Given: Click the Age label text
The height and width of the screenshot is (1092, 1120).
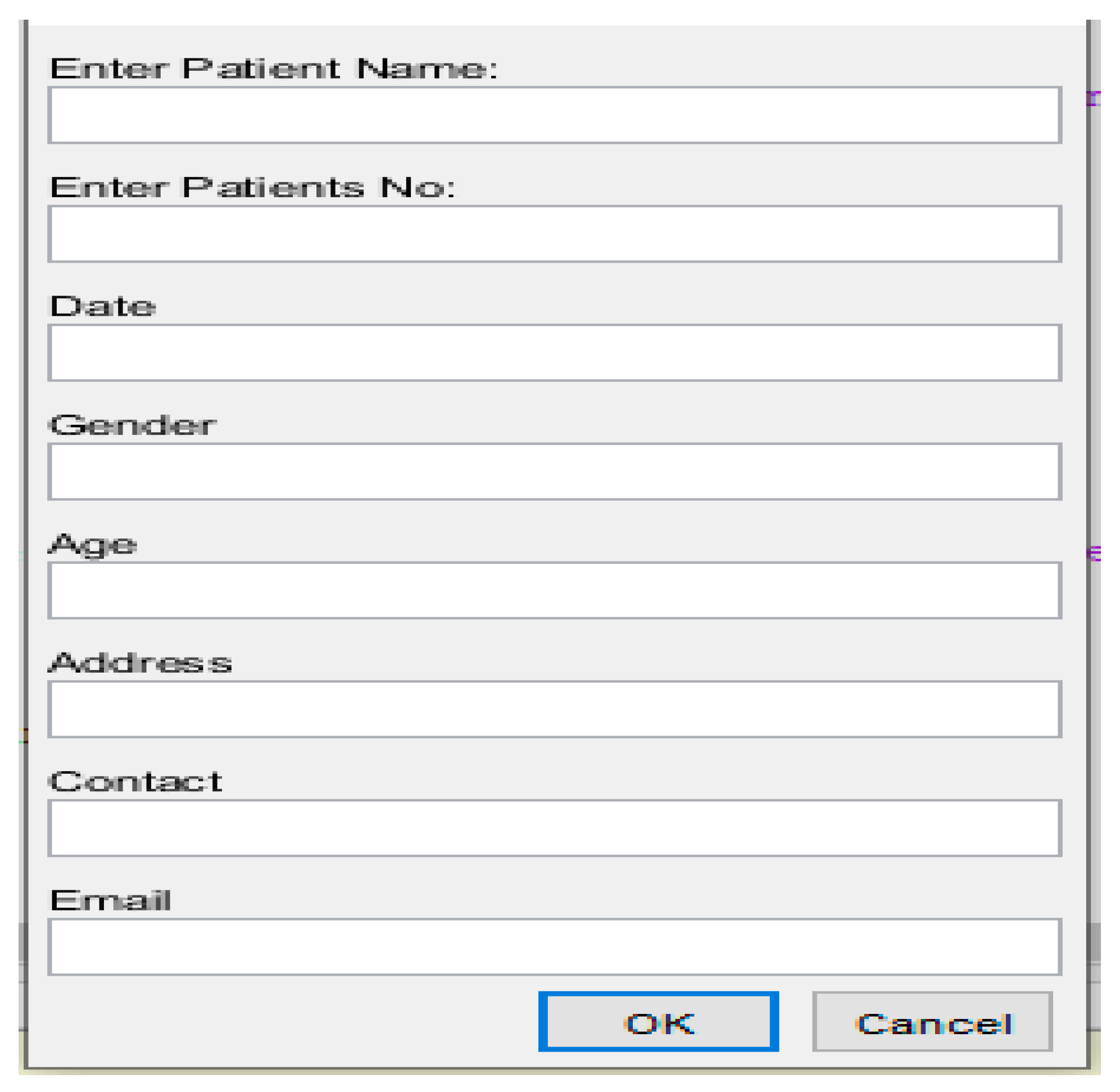Looking at the screenshot, I should (x=93, y=543).
